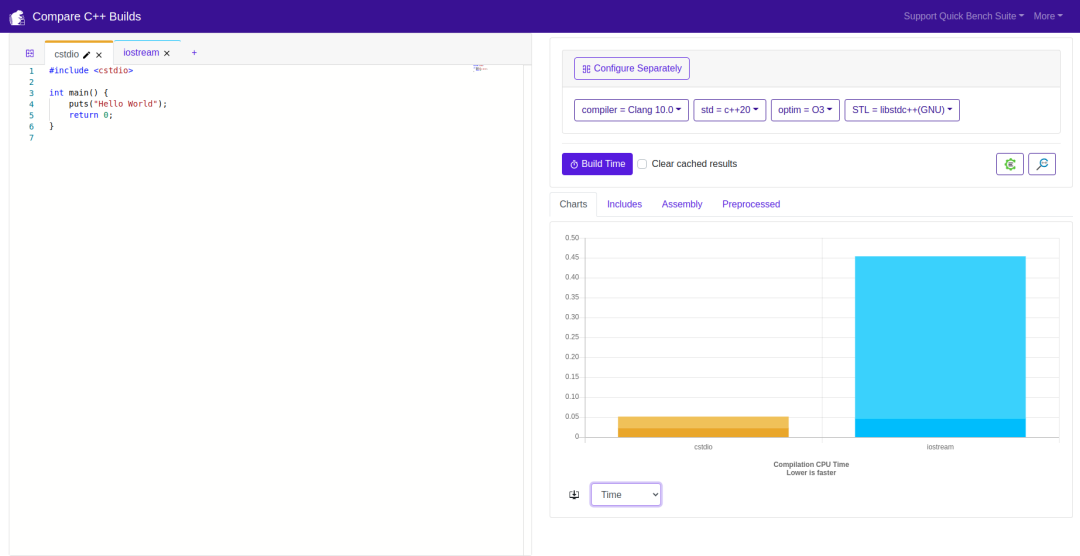Close the iostream tab
This screenshot has height=556, width=1080.
coord(167,53)
